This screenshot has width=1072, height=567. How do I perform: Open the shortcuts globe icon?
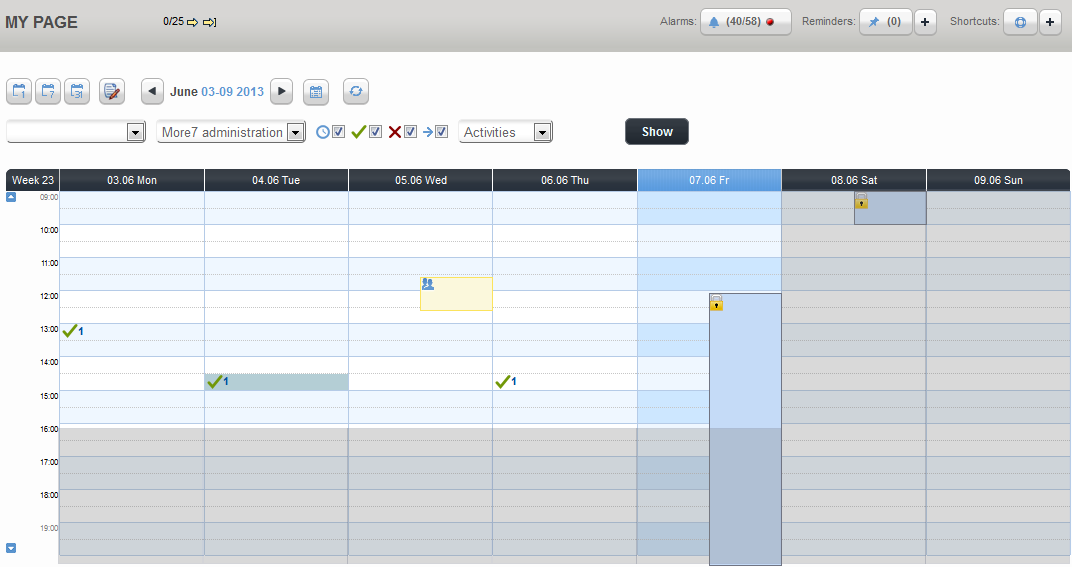coord(1020,22)
